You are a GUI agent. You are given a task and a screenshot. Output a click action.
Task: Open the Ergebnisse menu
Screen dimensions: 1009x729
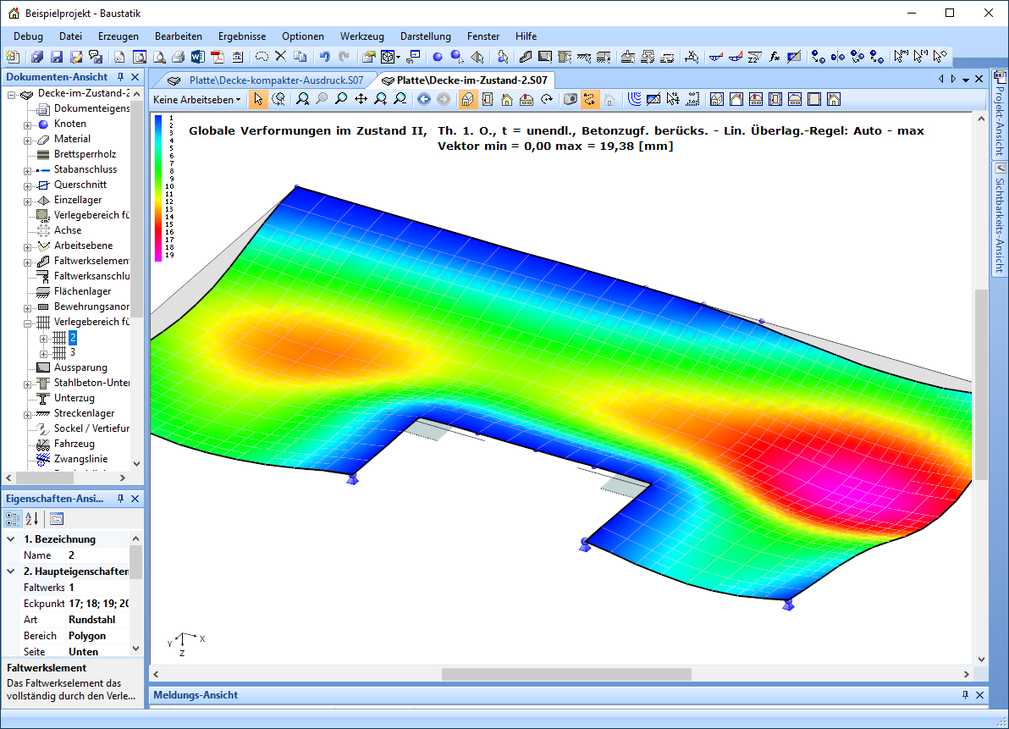click(x=242, y=36)
